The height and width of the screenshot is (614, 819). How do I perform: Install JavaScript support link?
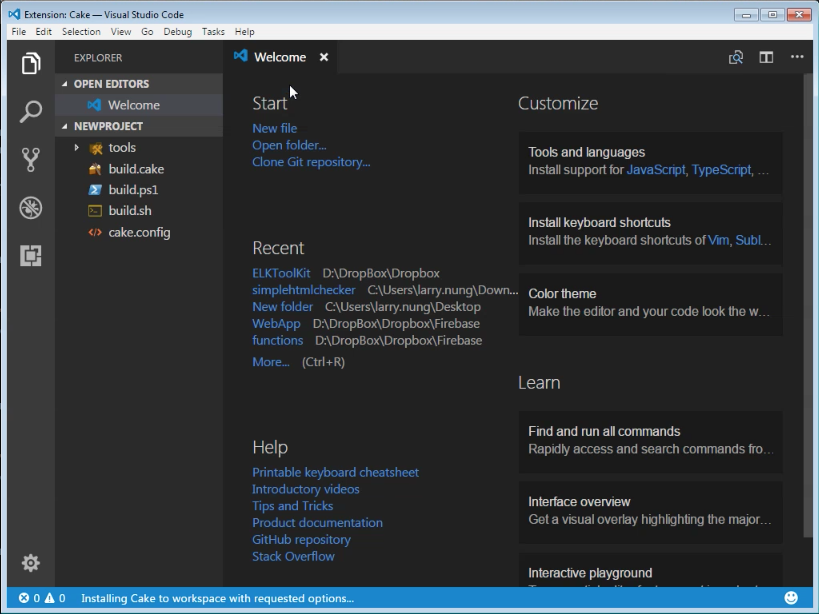point(656,170)
